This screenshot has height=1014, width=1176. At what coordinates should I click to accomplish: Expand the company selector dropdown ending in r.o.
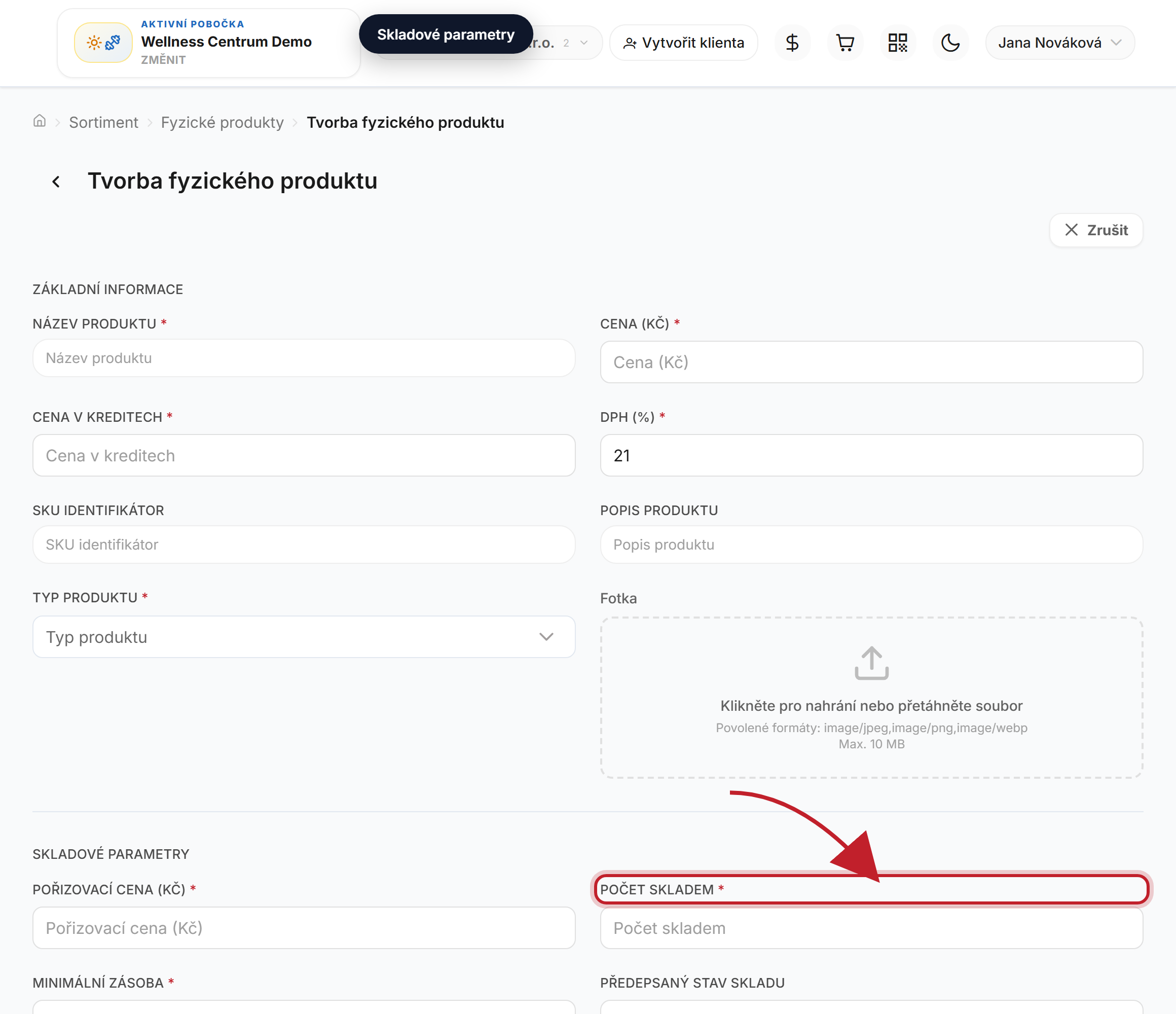568,43
